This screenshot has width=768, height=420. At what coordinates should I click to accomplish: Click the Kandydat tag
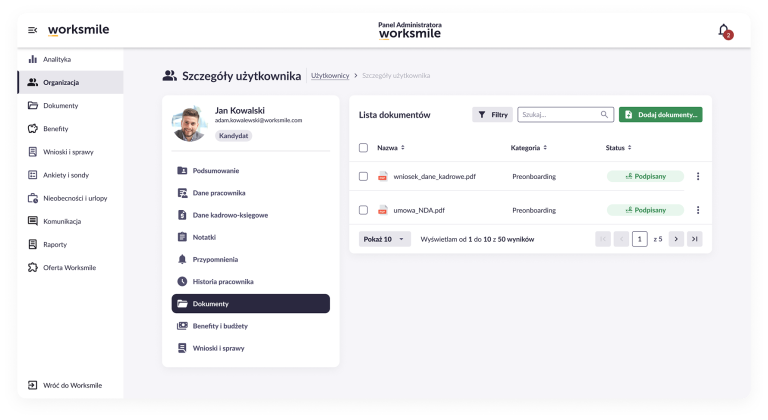coord(234,136)
